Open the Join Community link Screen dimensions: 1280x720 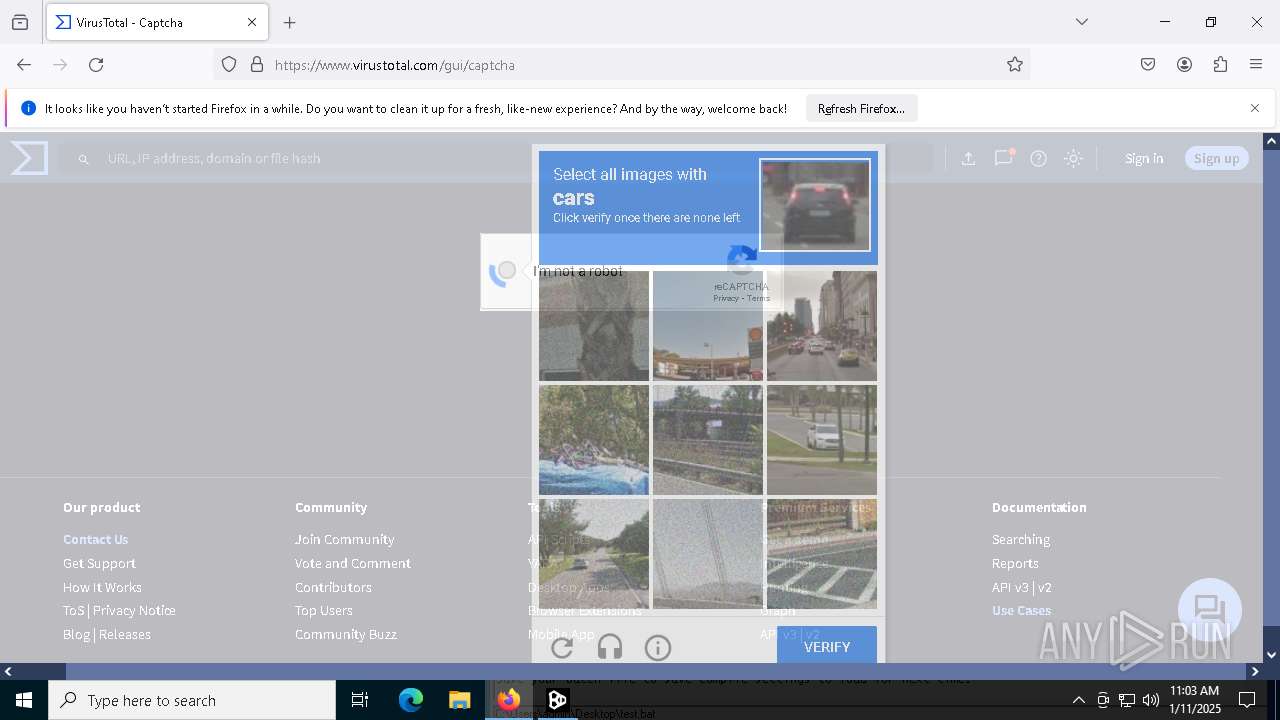[x=344, y=539]
